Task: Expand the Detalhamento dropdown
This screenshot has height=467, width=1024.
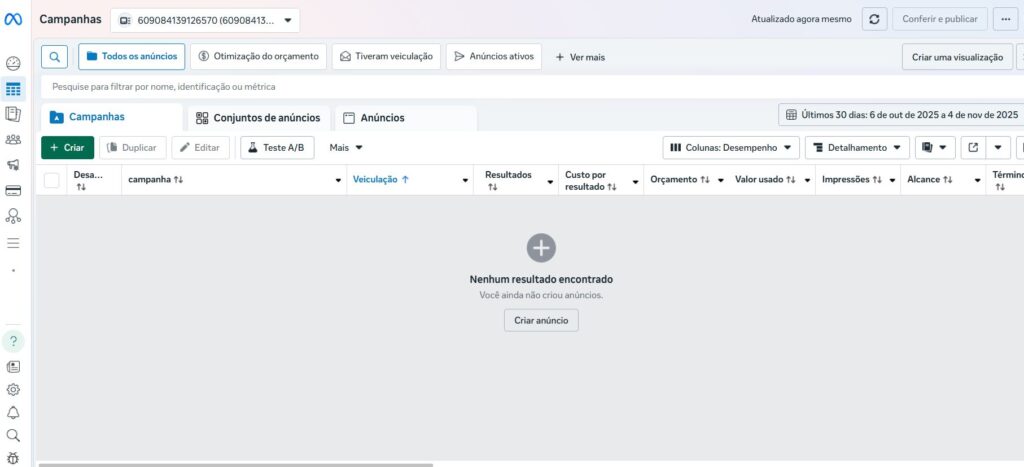Action: (x=857, y=148)
